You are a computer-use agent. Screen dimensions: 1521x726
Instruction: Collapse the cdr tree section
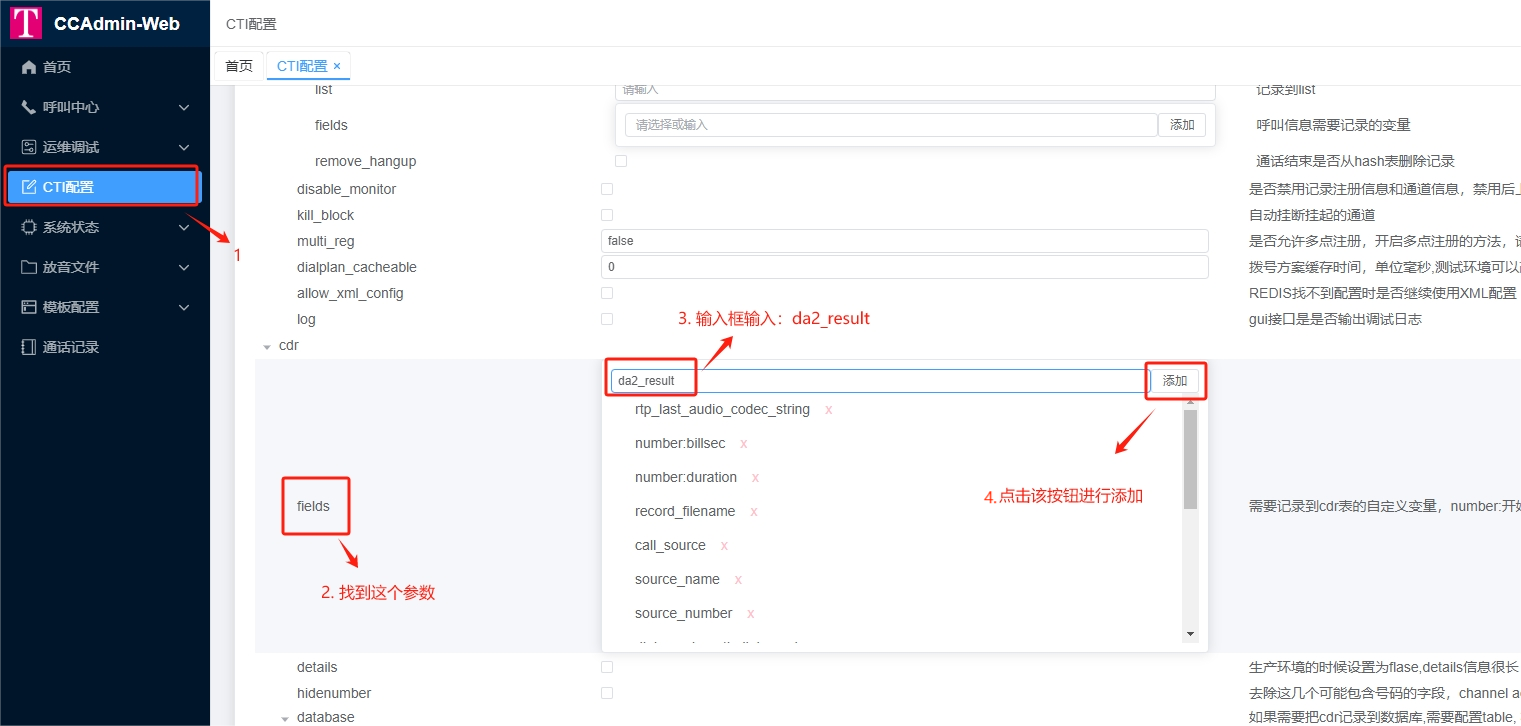pyautogui.click(x=266, y=345)
